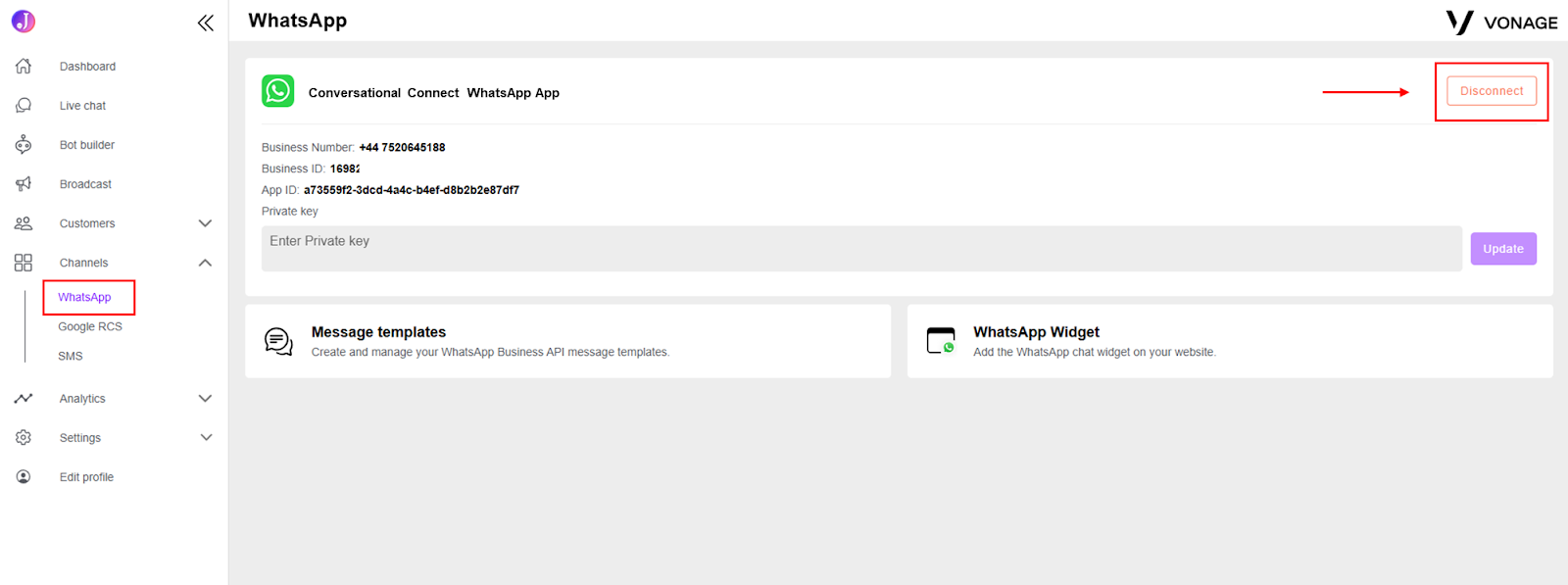Collapse the Channels menu chevron
The height and width of the screenshot is (585, 1568).
coord(205,263)
